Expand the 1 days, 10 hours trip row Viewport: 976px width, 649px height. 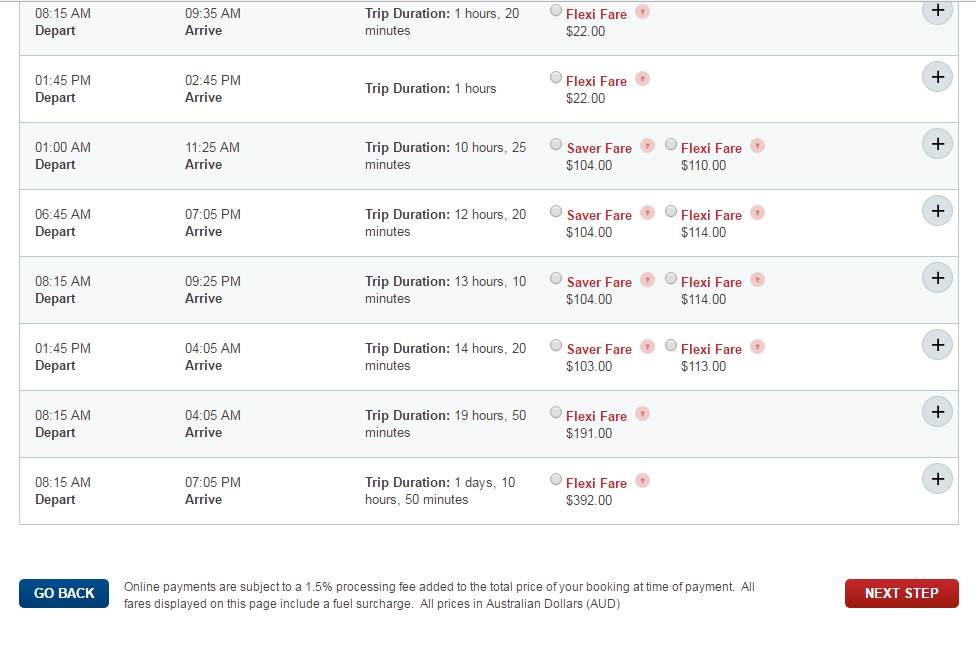[937, 479]
